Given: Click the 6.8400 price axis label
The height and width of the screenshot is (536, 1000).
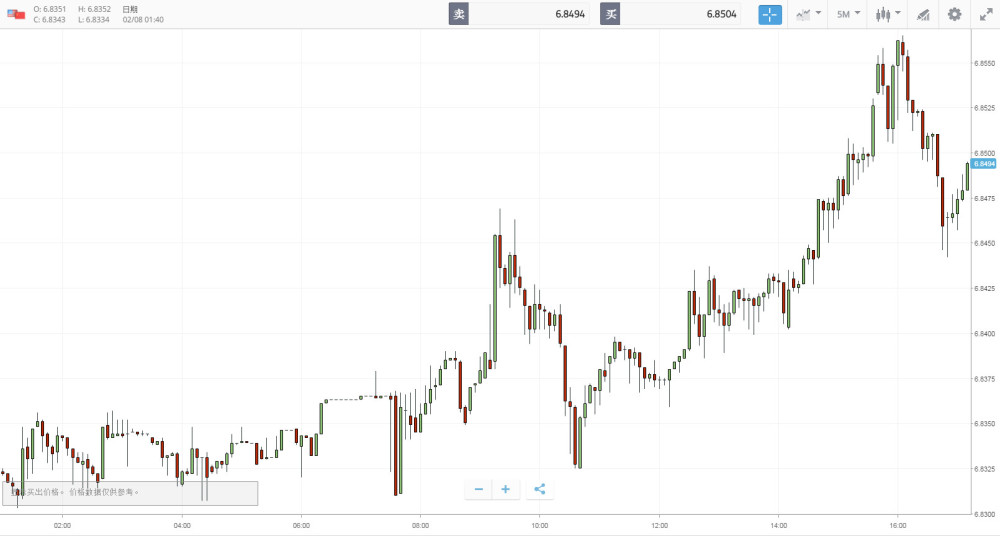Looking at the screenshot, I should [985, 334].
